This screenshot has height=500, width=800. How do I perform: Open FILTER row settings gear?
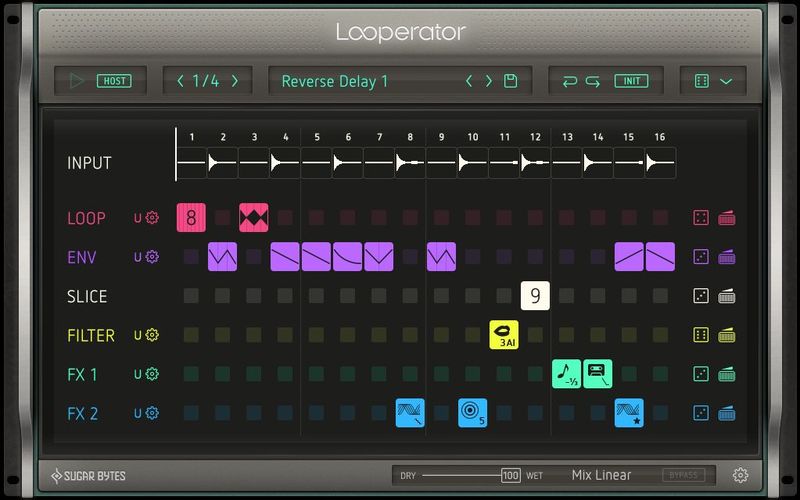(152, 335)
